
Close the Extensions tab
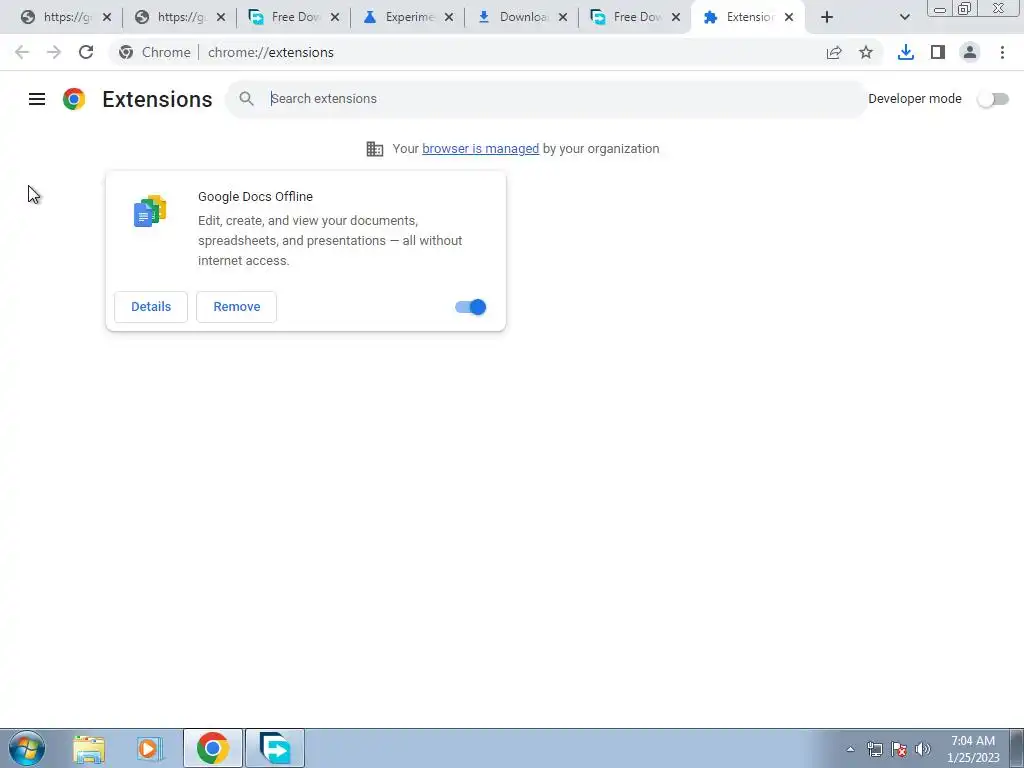pos(789,17)
